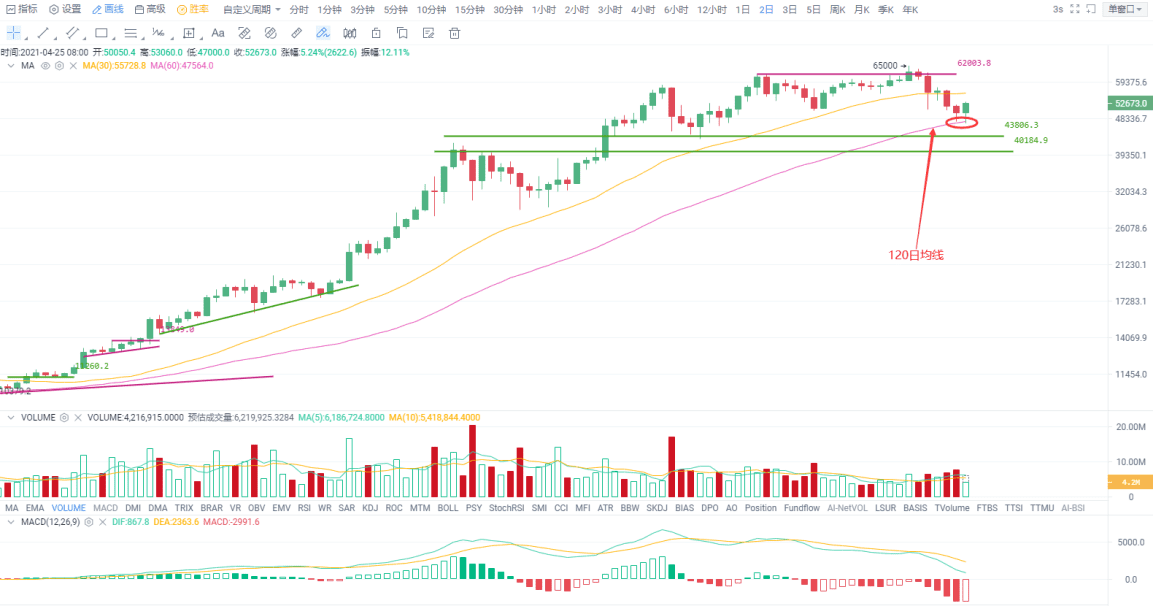Click the 52673.0 current price label
This screenshot has height=606, width=1153.
[1130, 104]
